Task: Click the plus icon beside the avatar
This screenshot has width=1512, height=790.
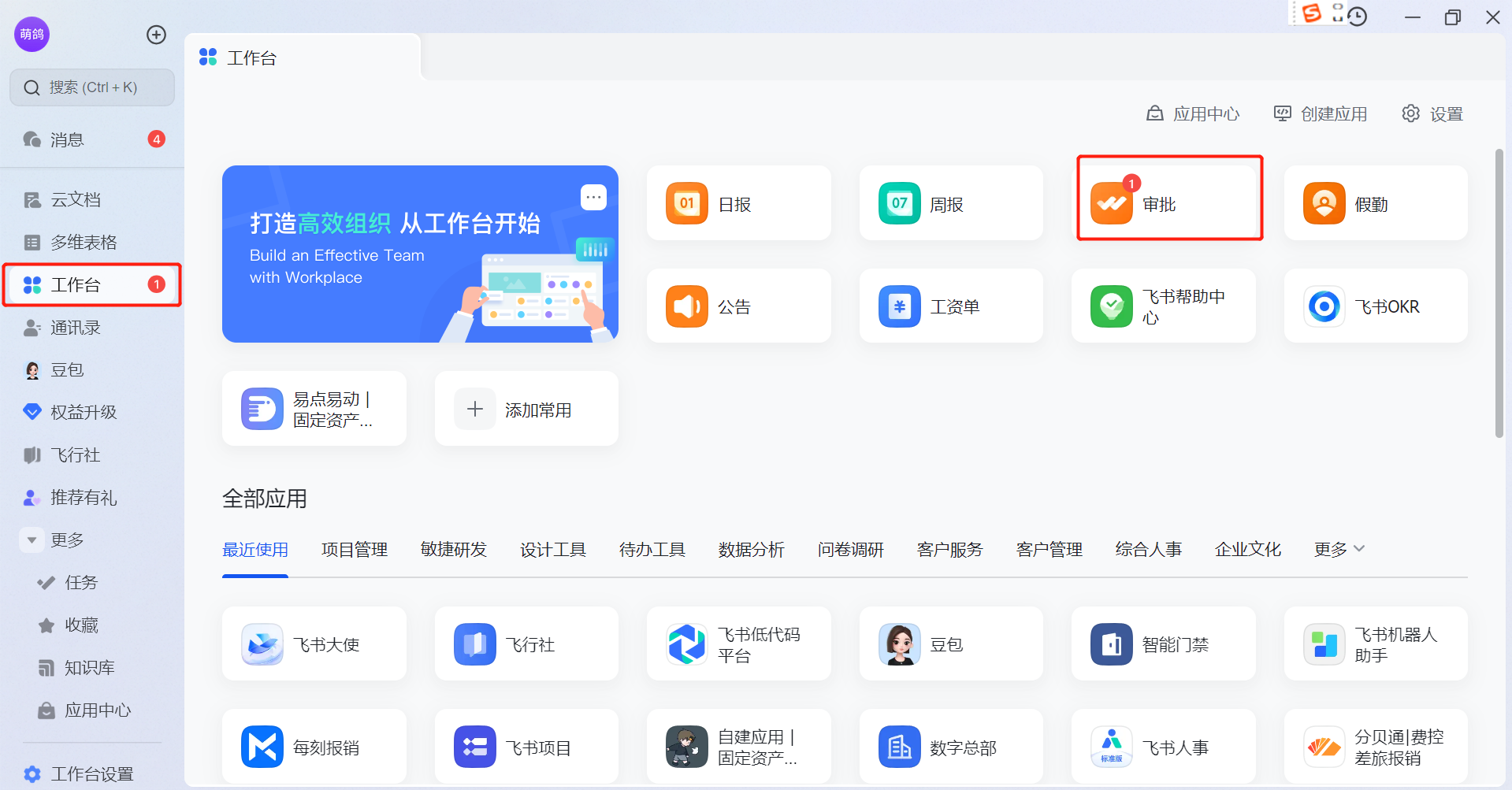Action: tap(156, 35)
